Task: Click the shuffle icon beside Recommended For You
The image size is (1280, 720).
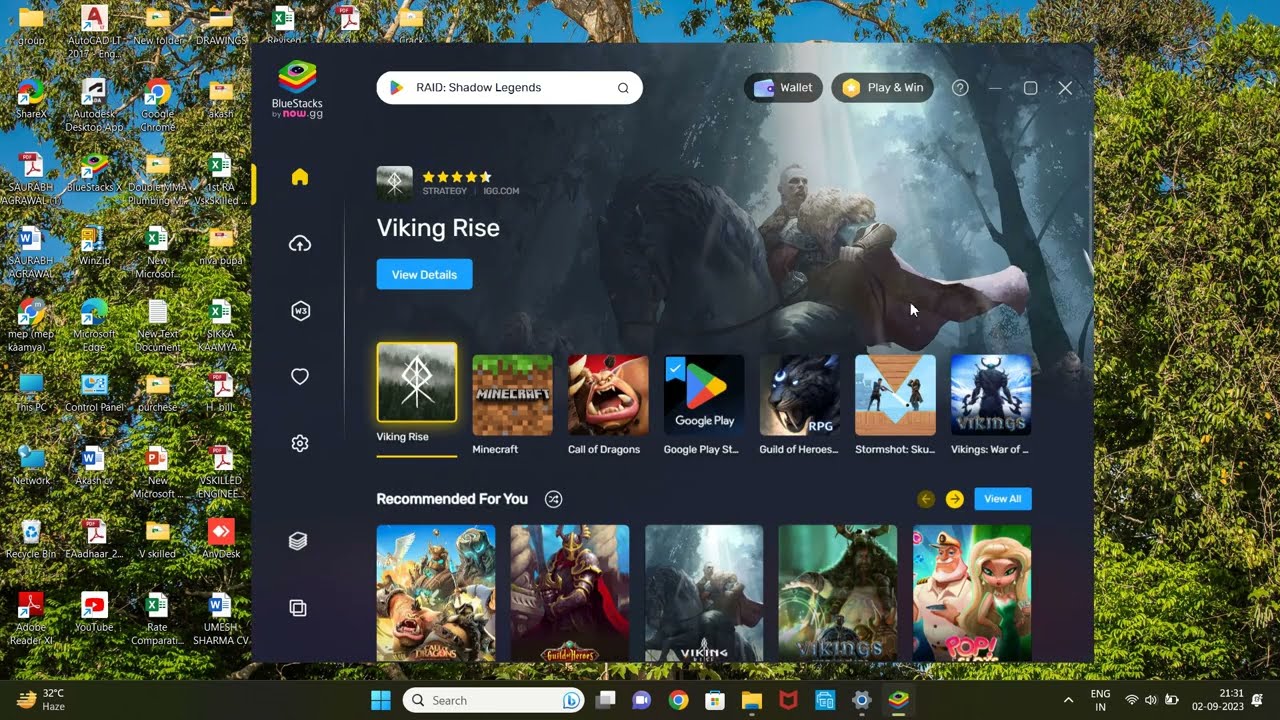Action: pyautogui.click(x=553, y=499)
